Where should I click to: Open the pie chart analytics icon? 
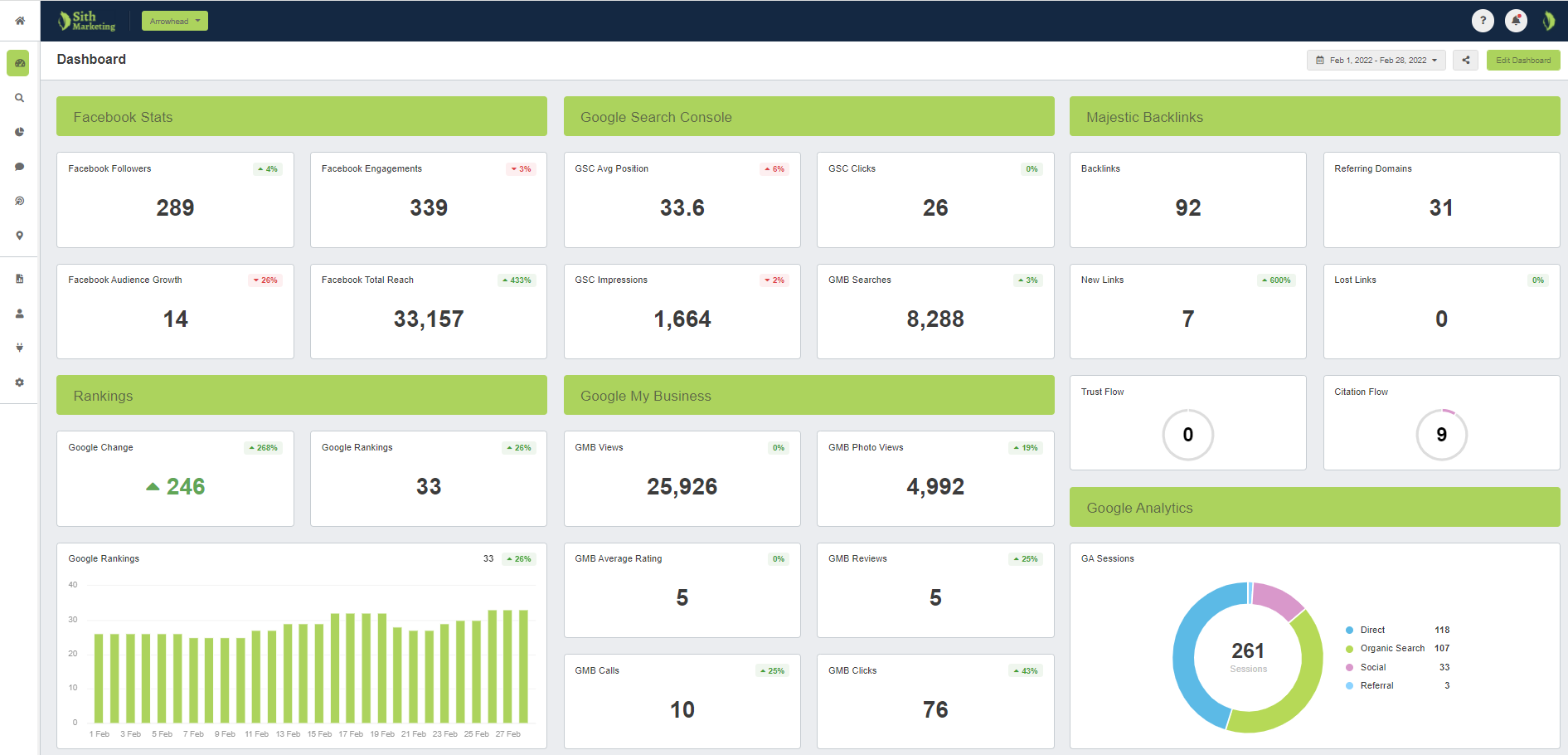point(19,132)
